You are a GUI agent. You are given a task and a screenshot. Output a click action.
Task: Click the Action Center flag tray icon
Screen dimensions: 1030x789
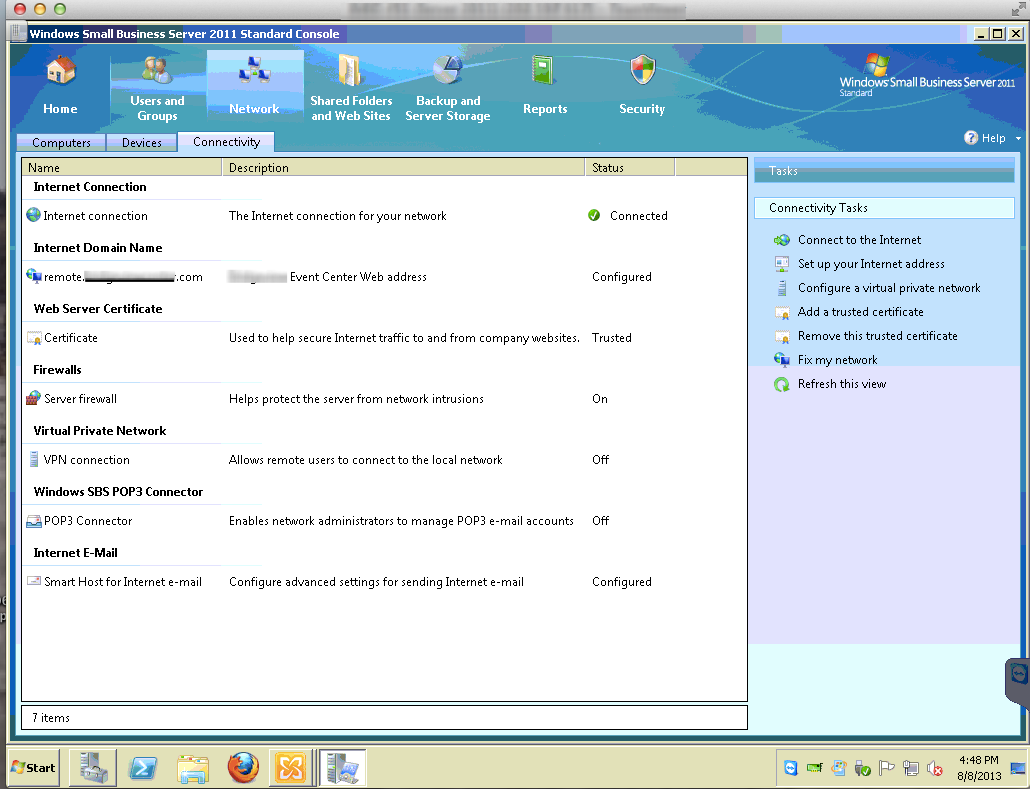(x=886, y=767)
